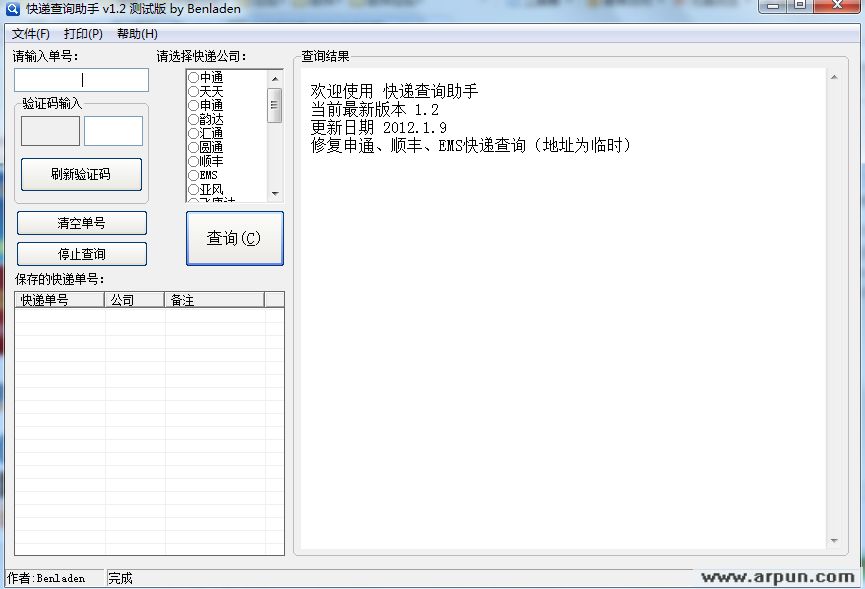Select the 中通 courier radio button

(194, 77)
